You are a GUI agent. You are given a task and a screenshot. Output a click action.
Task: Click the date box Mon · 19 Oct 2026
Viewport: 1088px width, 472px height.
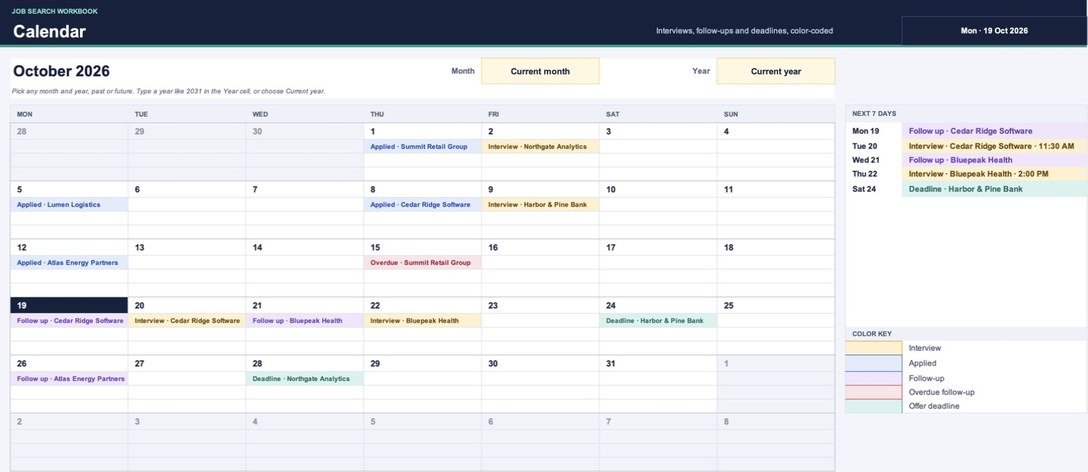click(994, 31)
